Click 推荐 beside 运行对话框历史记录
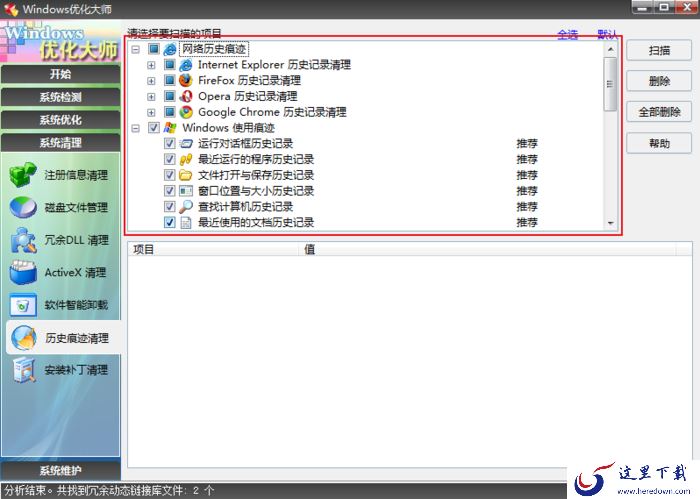The image size is (700, 499). 527,143
